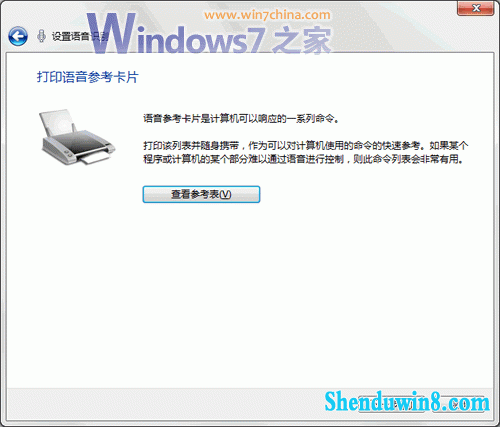Click the 之家 characters in the logo

pos(302,41)
